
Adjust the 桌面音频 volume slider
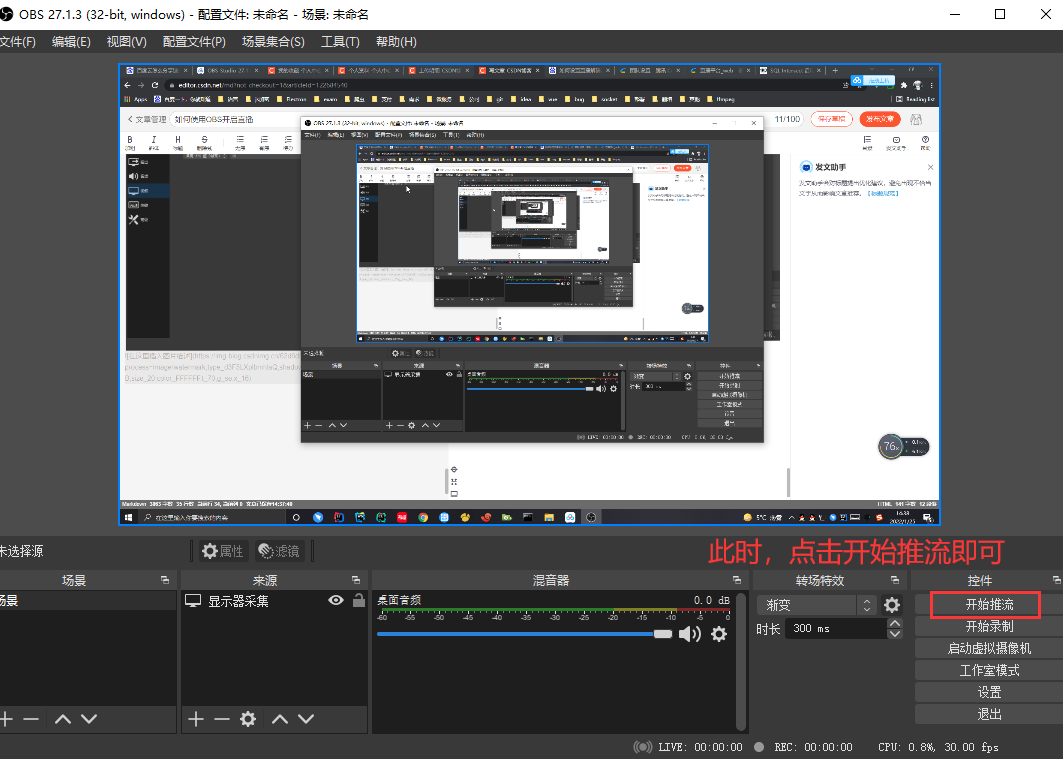[x=524, y=634]
